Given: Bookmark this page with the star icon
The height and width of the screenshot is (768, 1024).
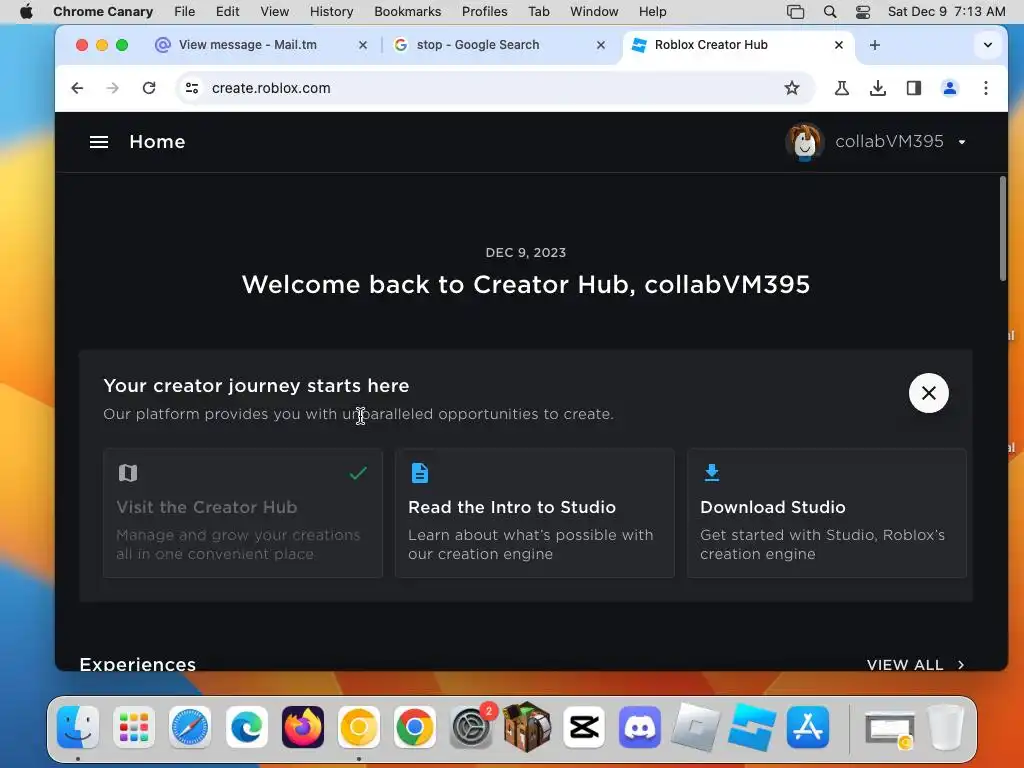Looking at the screenshot, I should 792,88.
